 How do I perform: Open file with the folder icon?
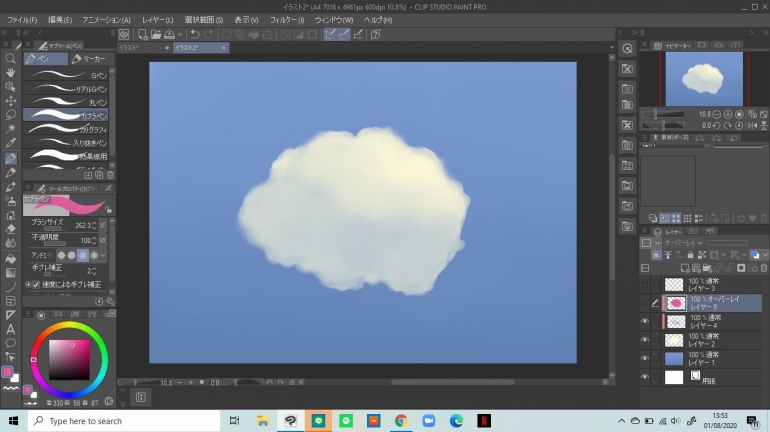pyautogui.click(x=156, y=34)
